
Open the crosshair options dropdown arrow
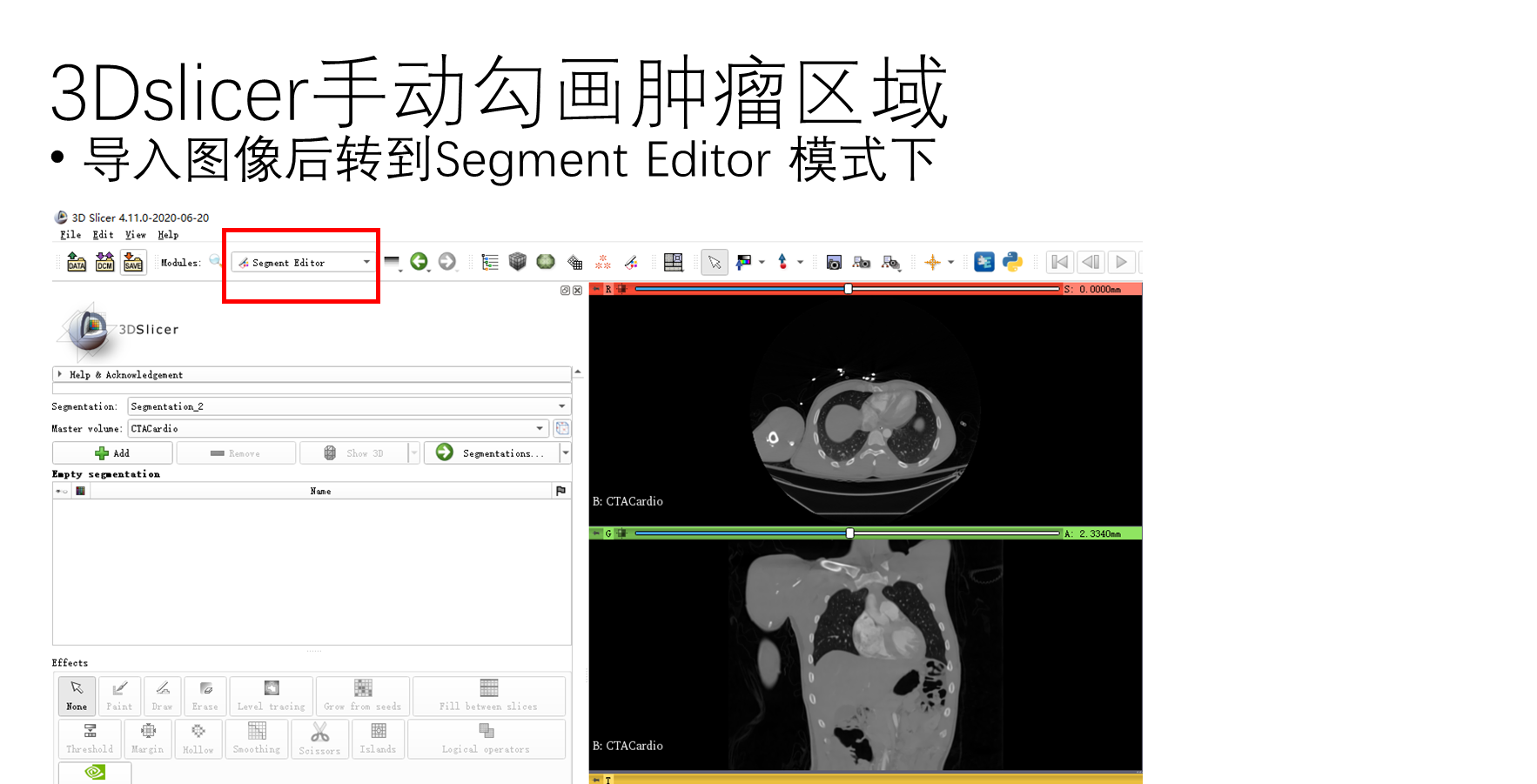pyautogui.click(x=950, y=262)
